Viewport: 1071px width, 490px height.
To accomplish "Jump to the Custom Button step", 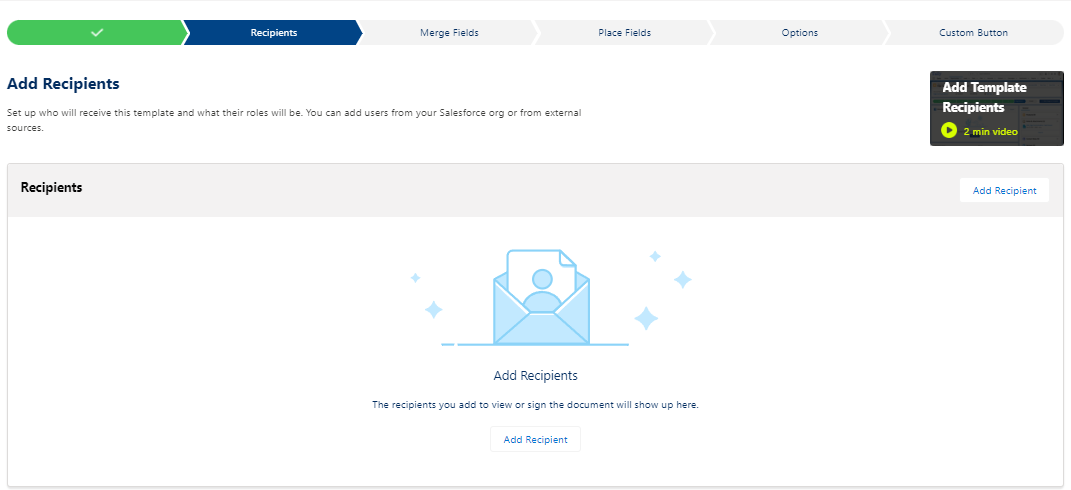I will [x=973, y=33].
